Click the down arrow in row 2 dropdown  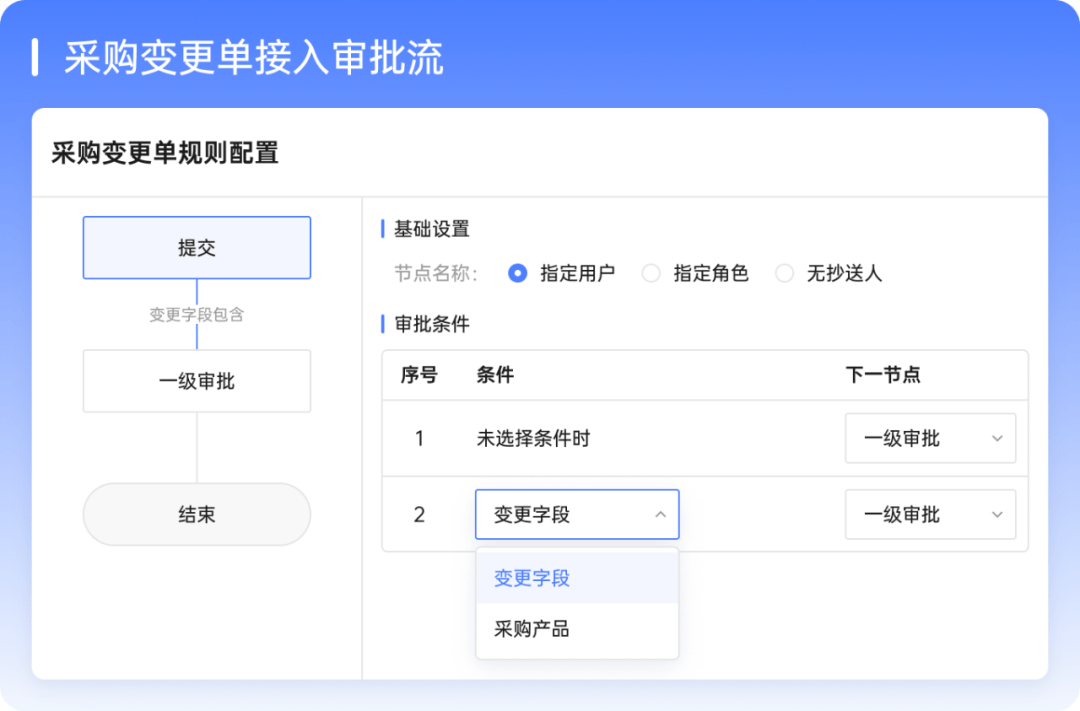point(997,515)
